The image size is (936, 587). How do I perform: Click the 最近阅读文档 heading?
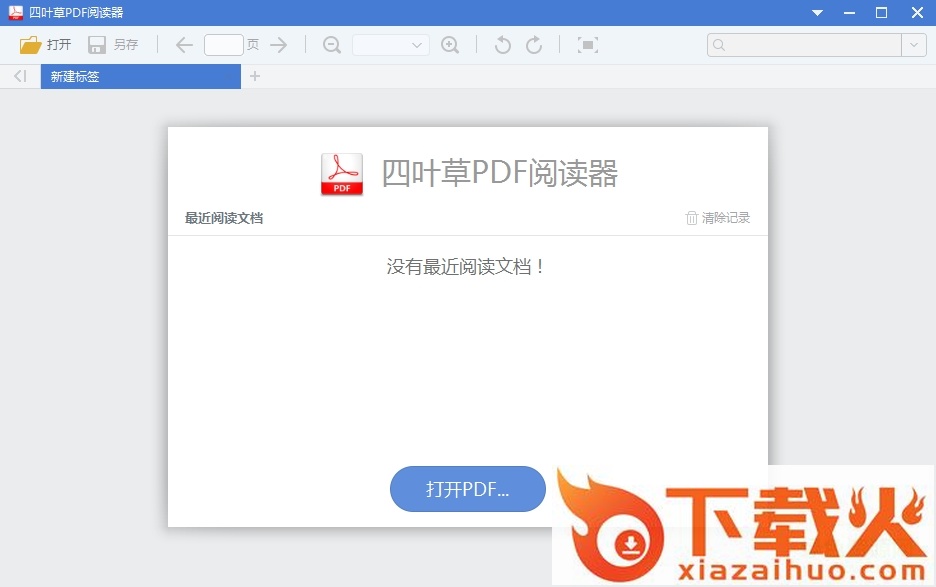point(224,218)
